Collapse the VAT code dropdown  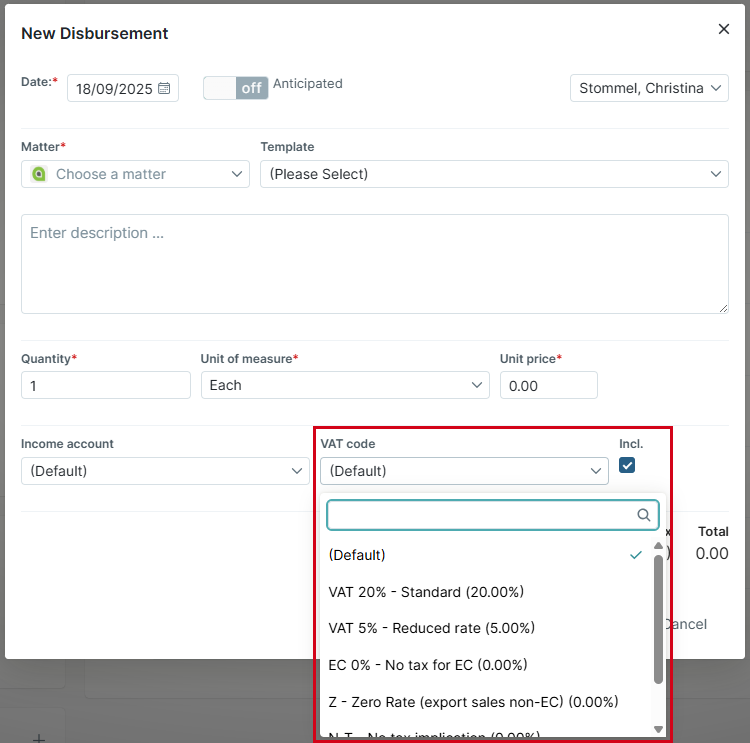click(464, 471)
